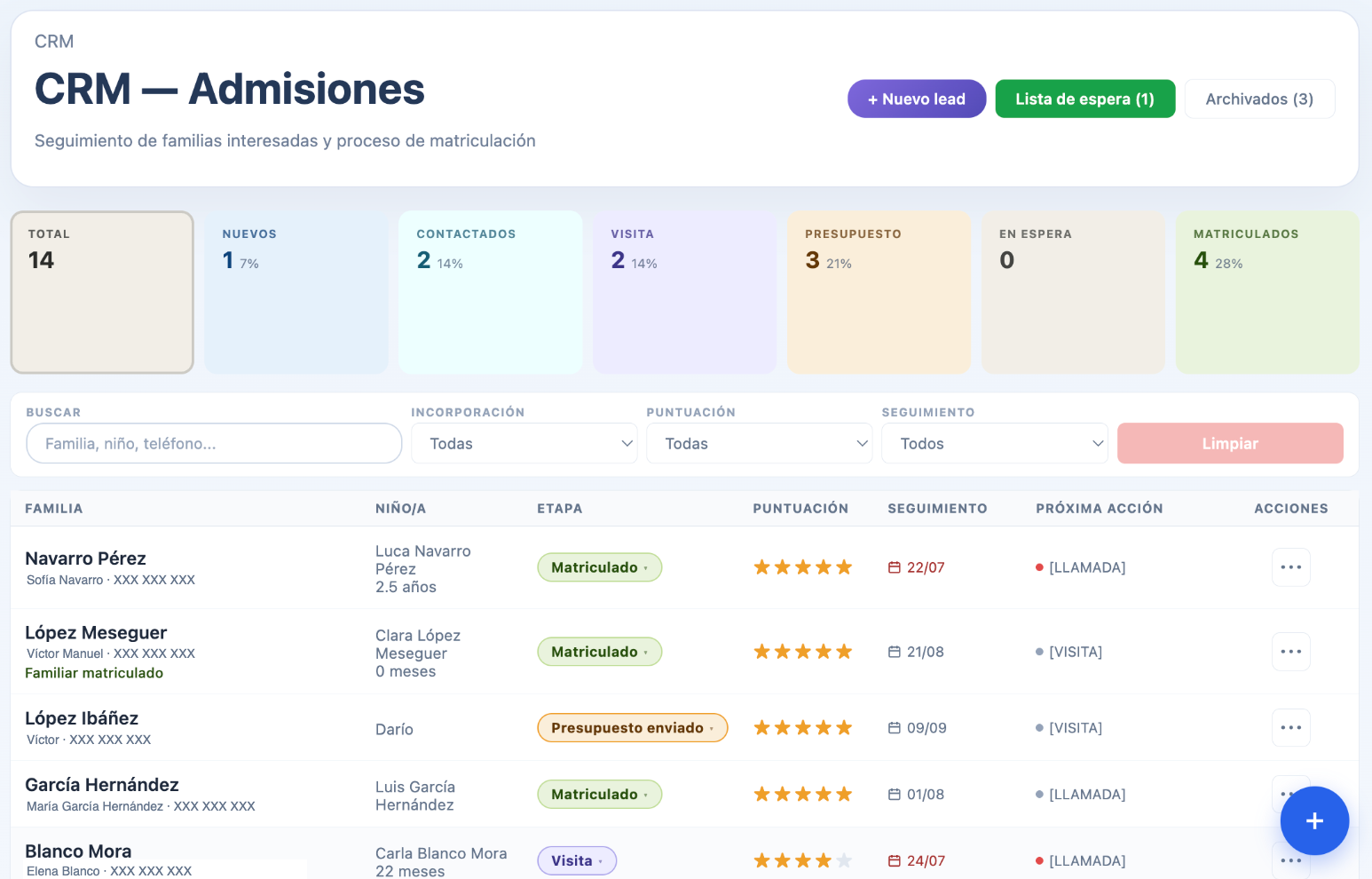The width and height of the screenshot is (1372, 879).
Task: Click the blue floating plus button
Action: [x=1314, y=820]
